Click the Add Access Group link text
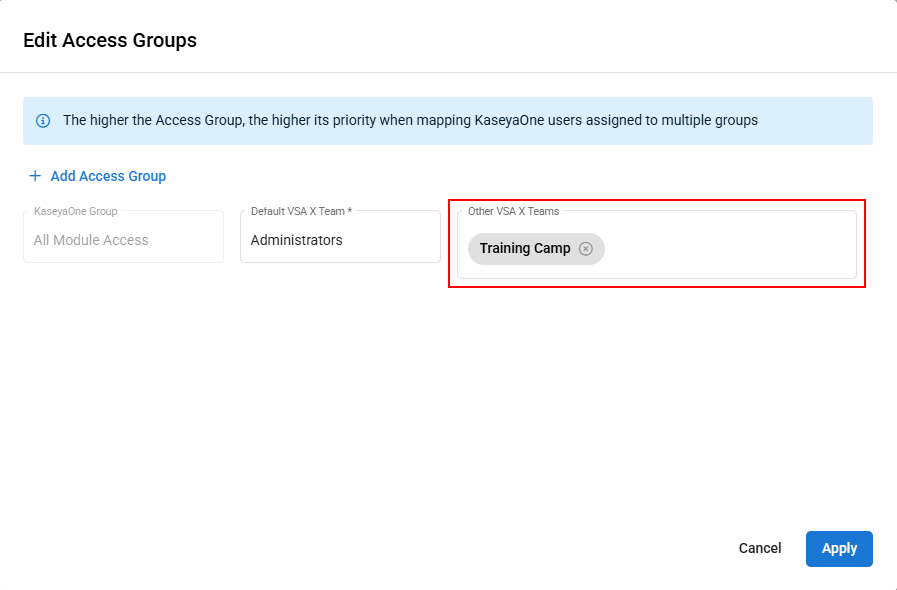The image size is (897, 590). coord(108,176)
